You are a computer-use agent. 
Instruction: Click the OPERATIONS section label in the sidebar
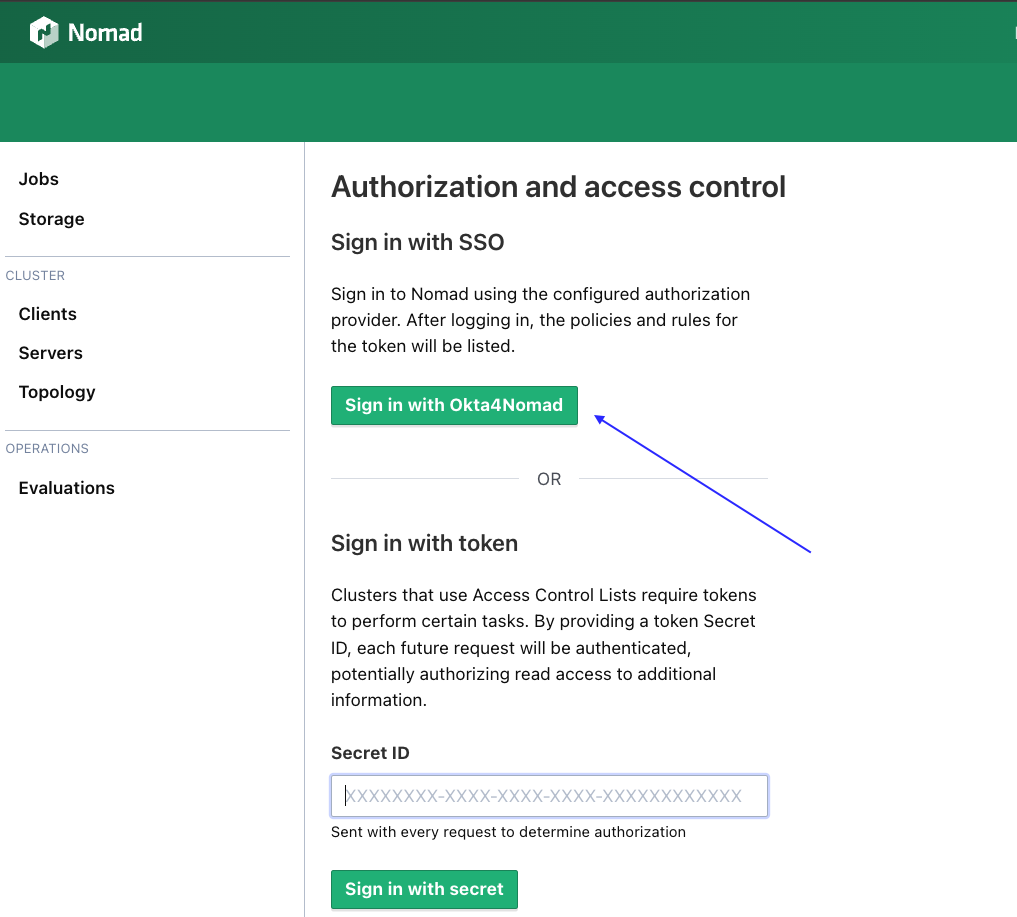(47, 449)
